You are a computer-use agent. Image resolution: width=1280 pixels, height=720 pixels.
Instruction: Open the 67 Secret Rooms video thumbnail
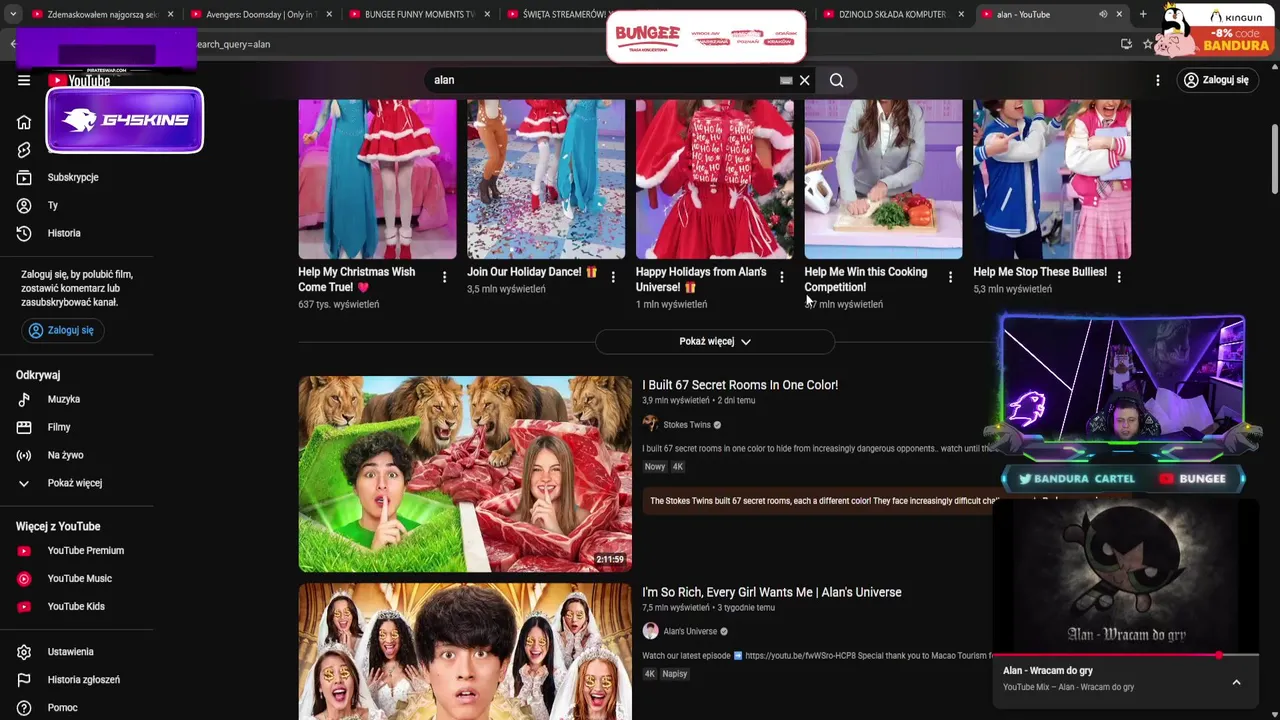(465, 474)
